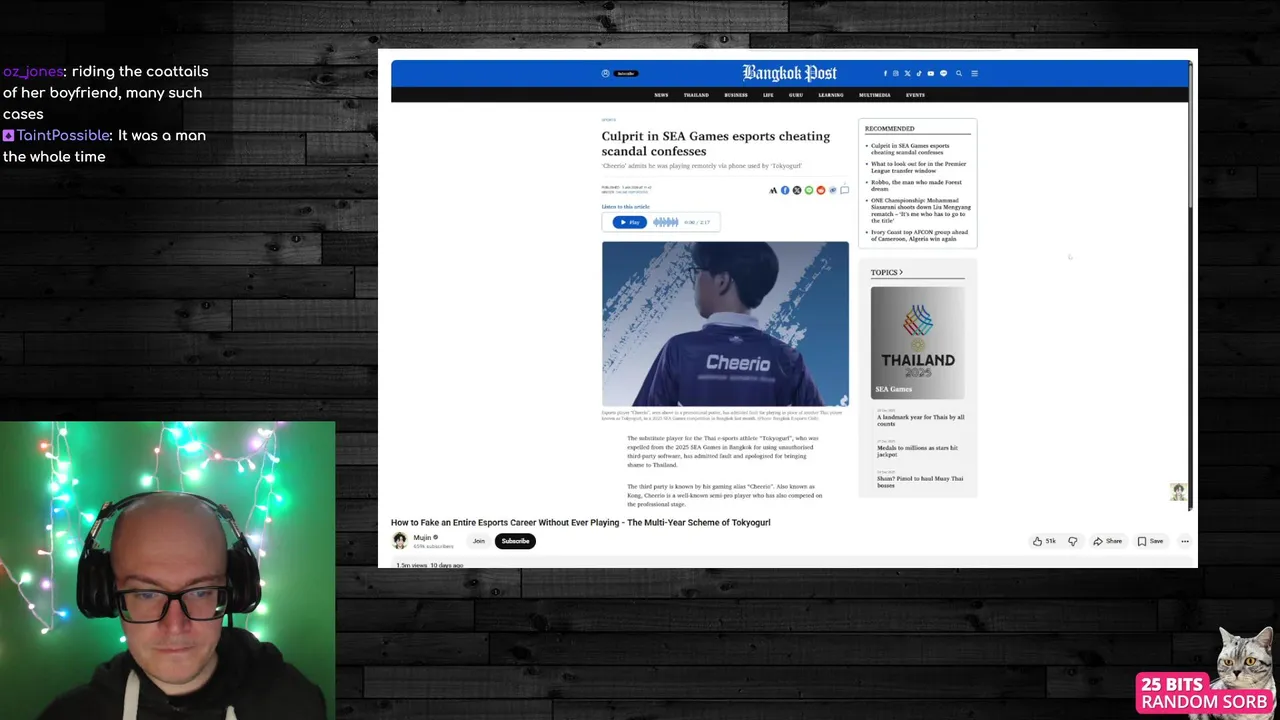The height and width of the screenshot is (720, 1280).
Task: Share the article on Facebook
Action: click(785, 190)
